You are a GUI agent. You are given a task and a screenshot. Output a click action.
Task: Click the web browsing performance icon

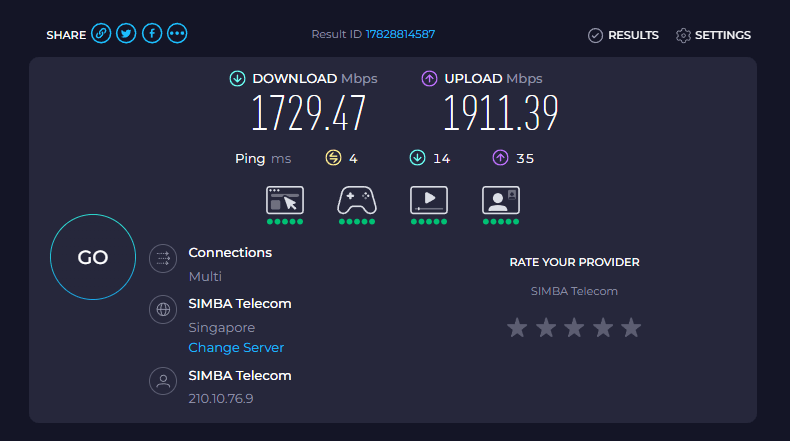pos(285,200)
